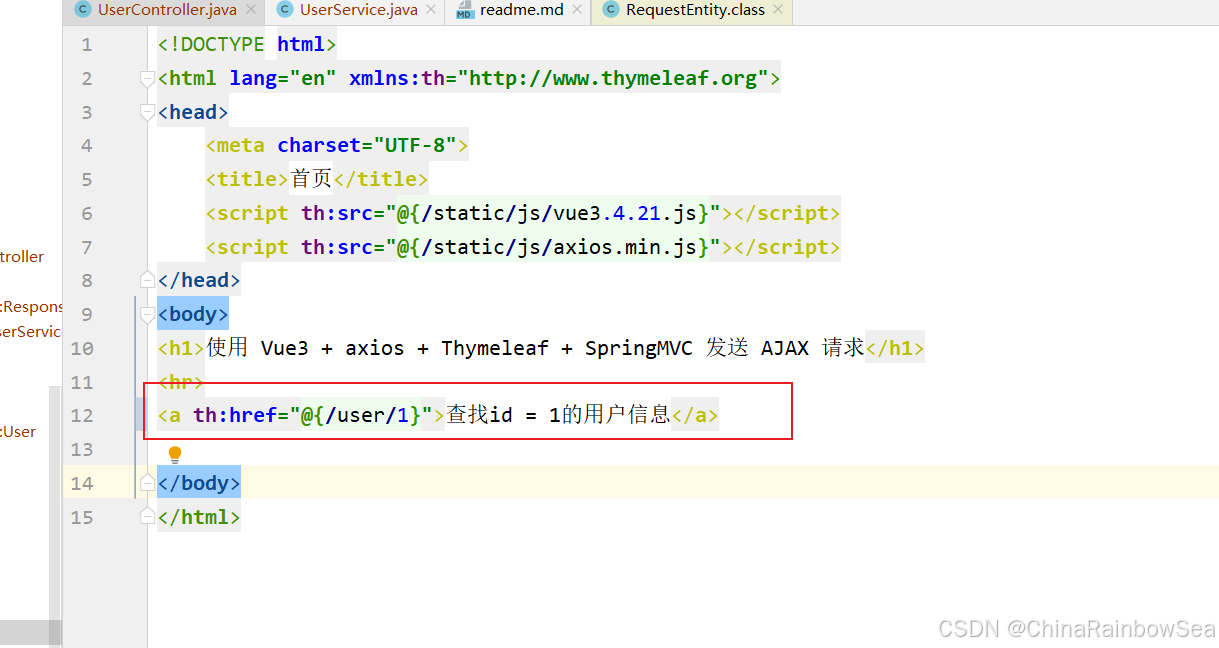Click the RequestEntity.class file icon
The height and width of the screenshot is (648, 1219).
click(611, 10)
